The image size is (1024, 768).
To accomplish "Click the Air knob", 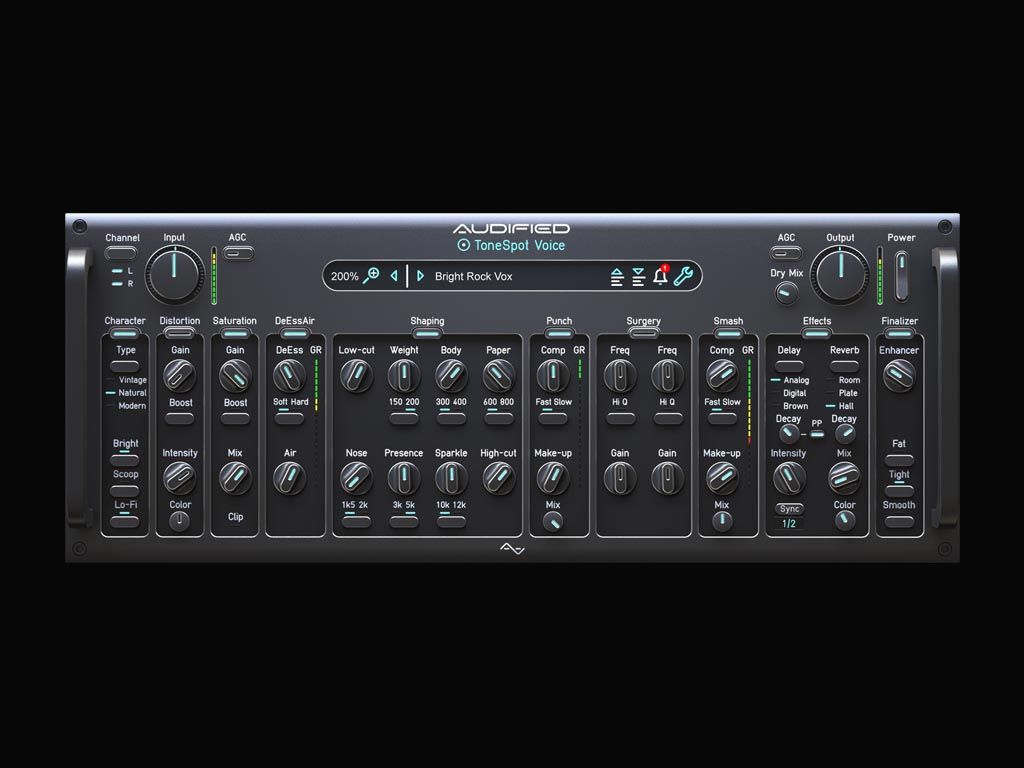I will [x=289, y=478].
